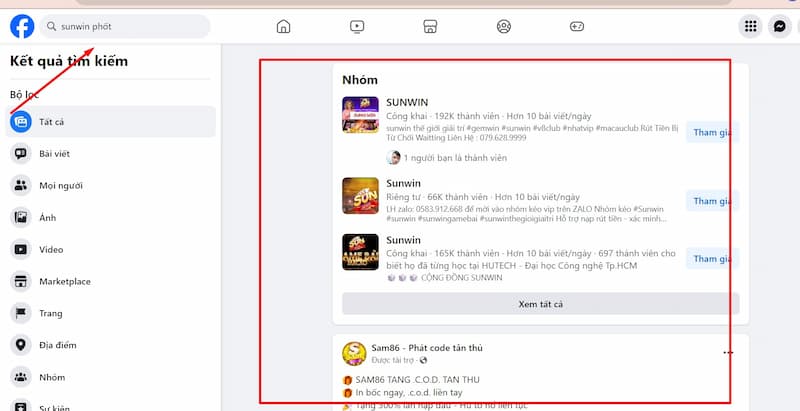Open 'Sam86 - Phát code tân thủ' page name
The height and width of the screenshot is (411, 800).
coord(427,348)
